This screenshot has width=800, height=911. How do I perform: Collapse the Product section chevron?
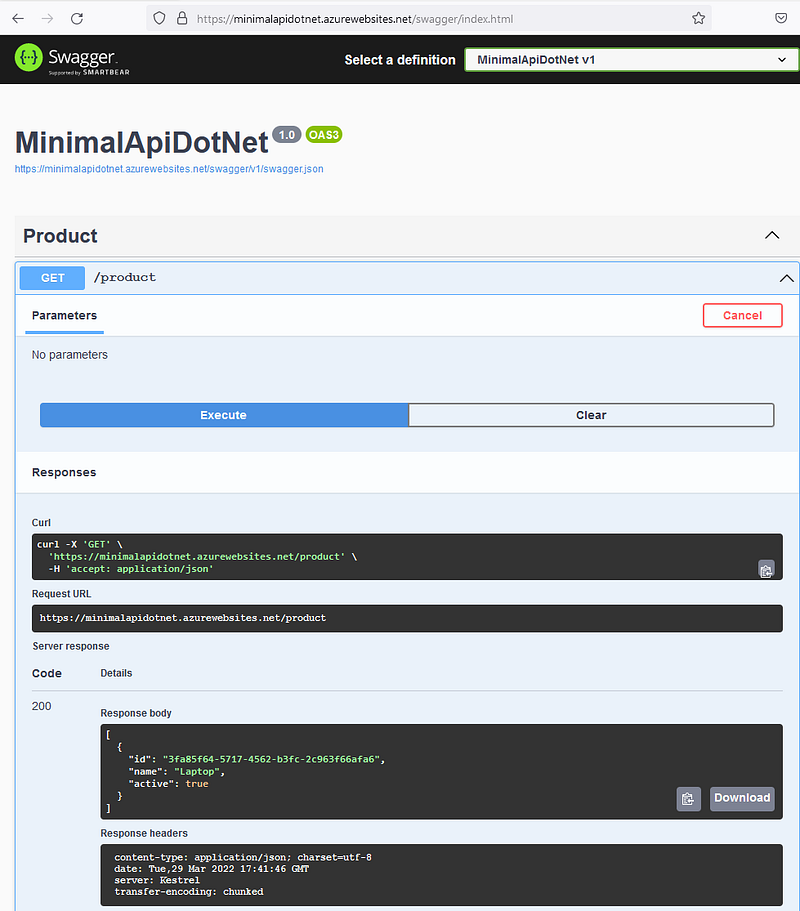[x=772, y=235]
